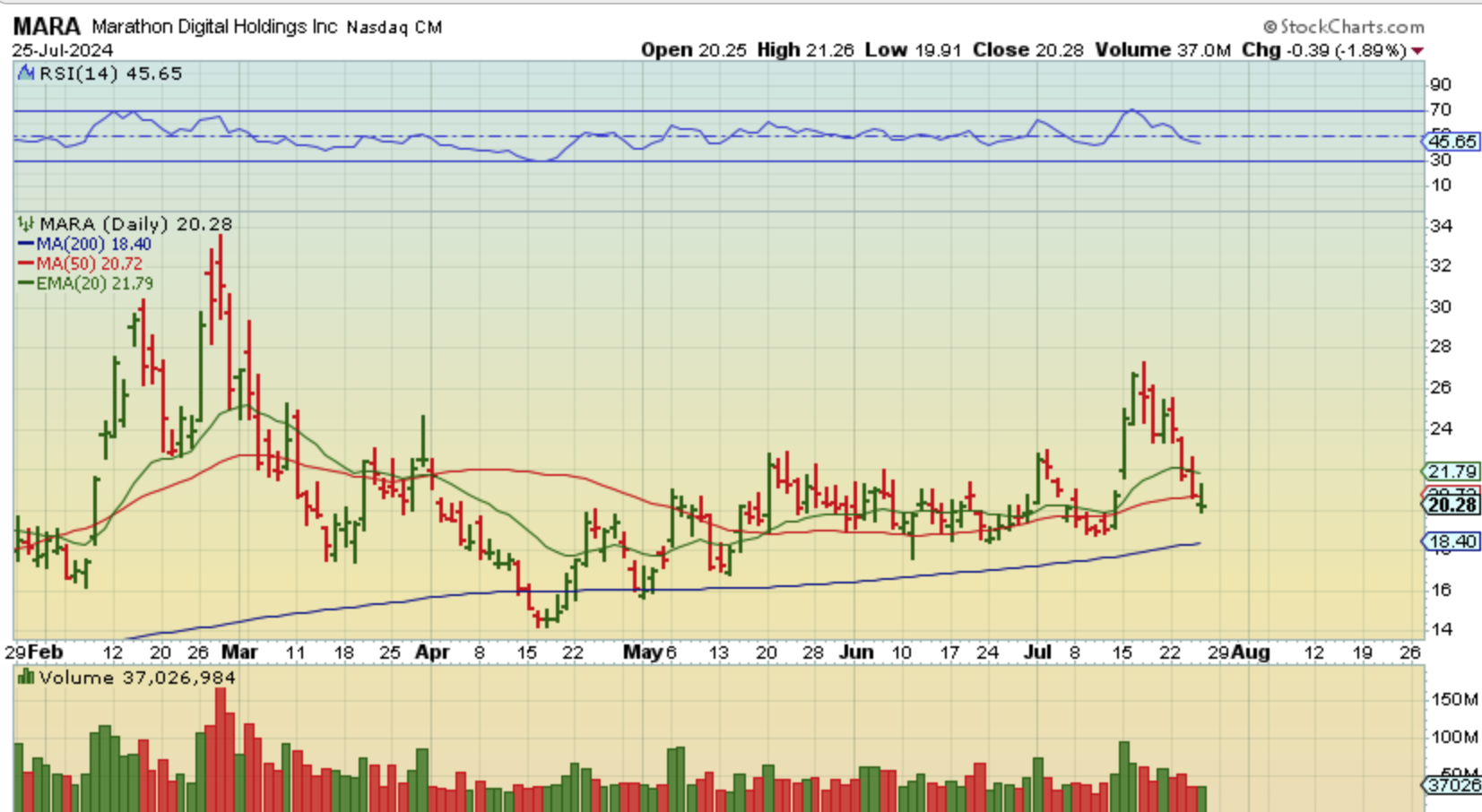Click the bold 20.28 last-price tag on right axis

[x=1452, y=505]
